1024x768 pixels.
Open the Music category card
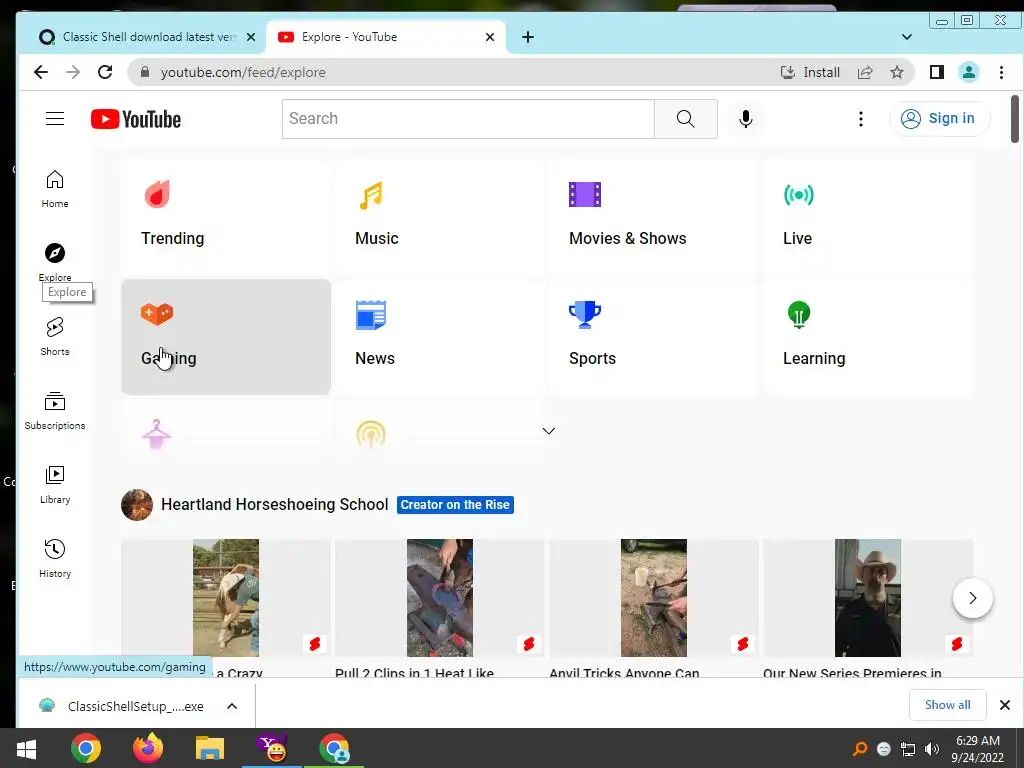(440, 217)
